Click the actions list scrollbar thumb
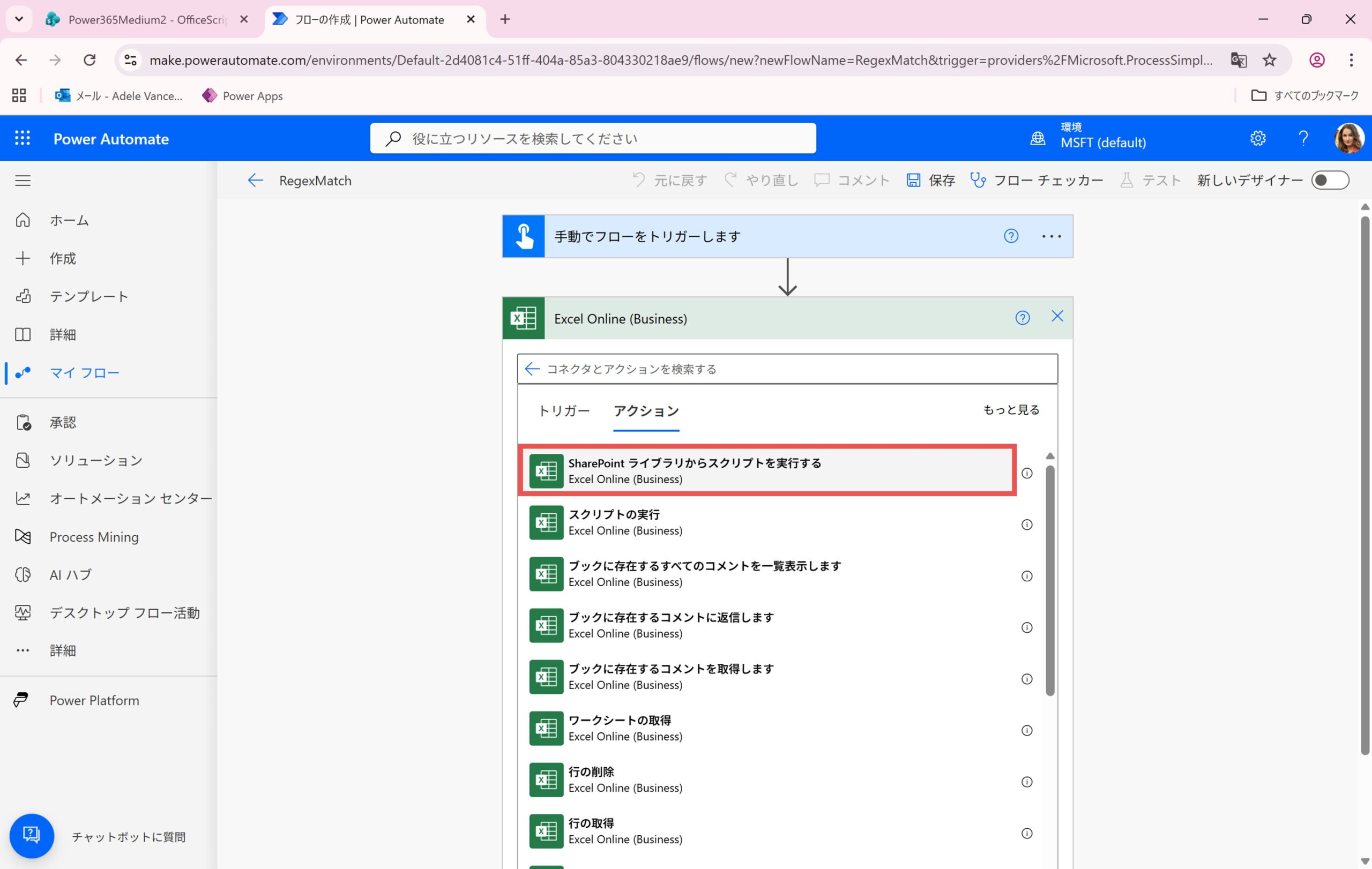 tap(1049, 581)
